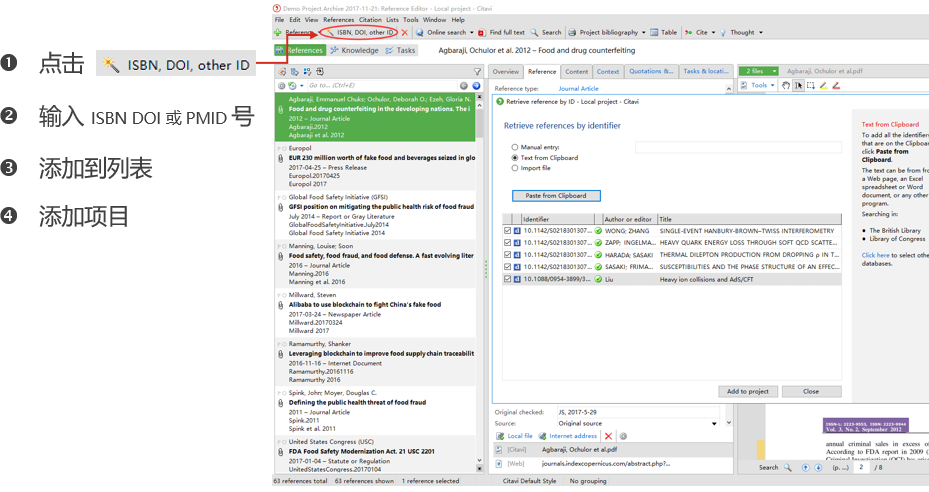Click the Add to project button

pos(748,391)
